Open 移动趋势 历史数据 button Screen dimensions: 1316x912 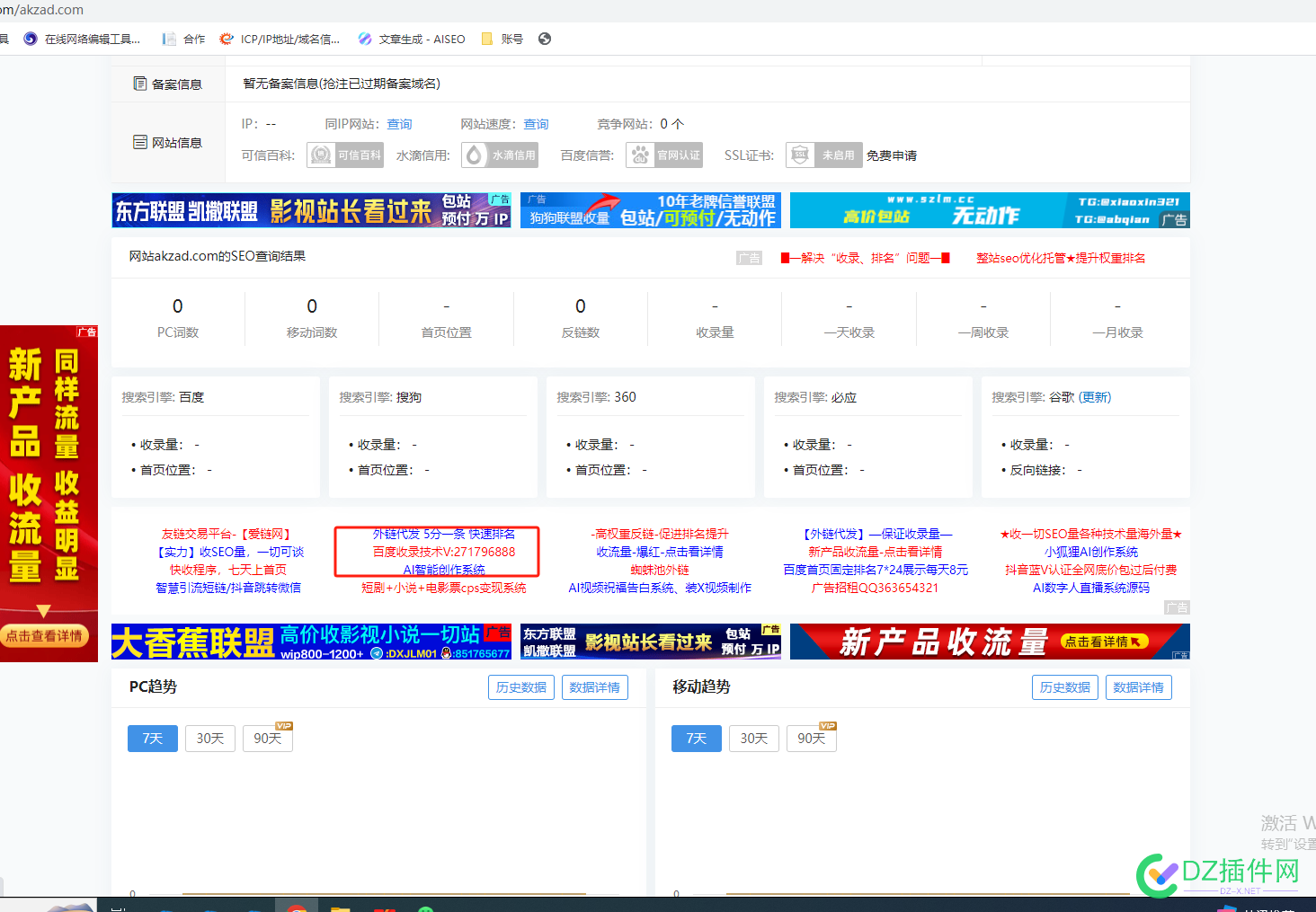click(x=1065, y=687)
